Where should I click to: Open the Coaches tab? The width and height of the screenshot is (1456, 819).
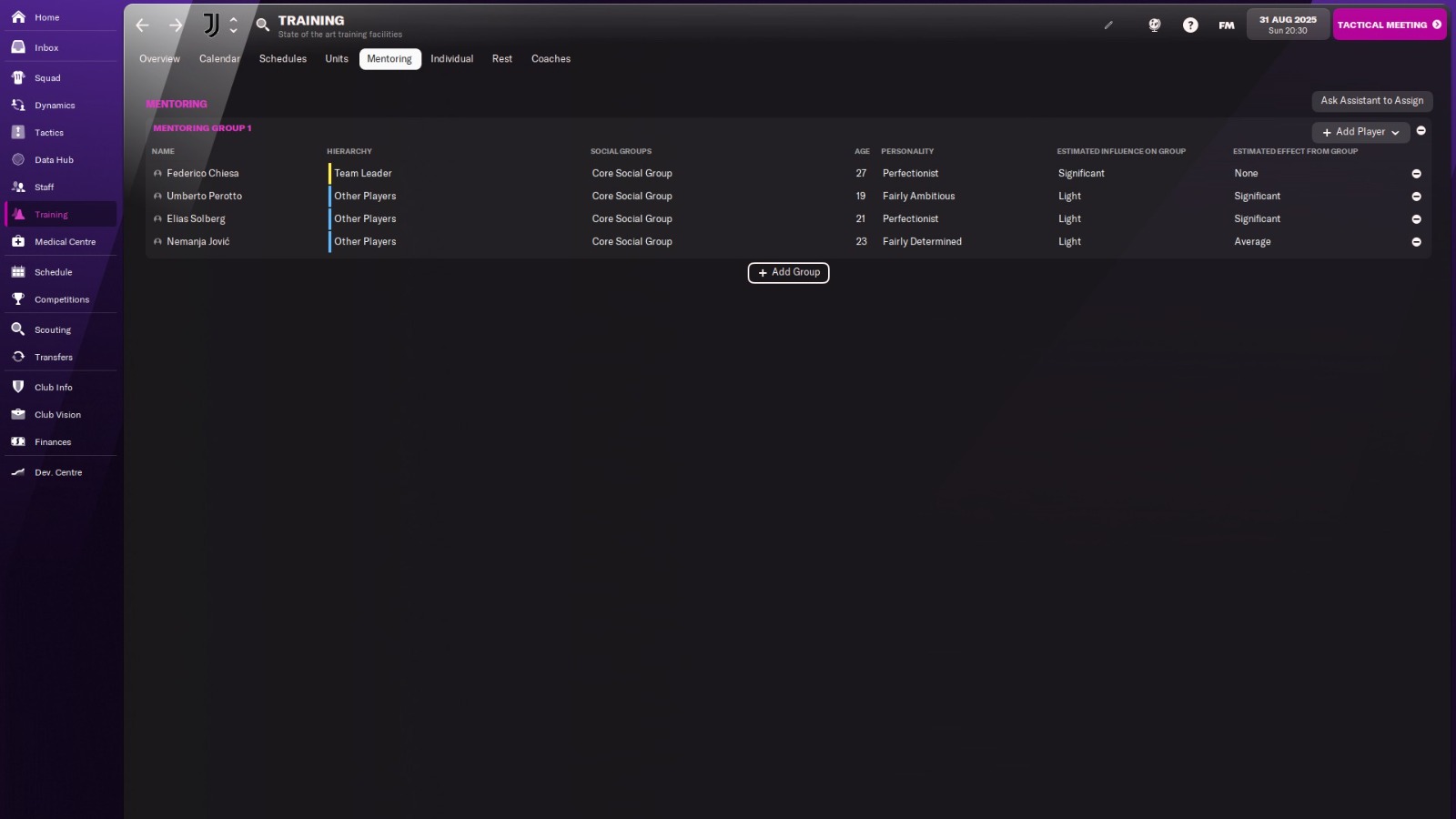point(551,58)
